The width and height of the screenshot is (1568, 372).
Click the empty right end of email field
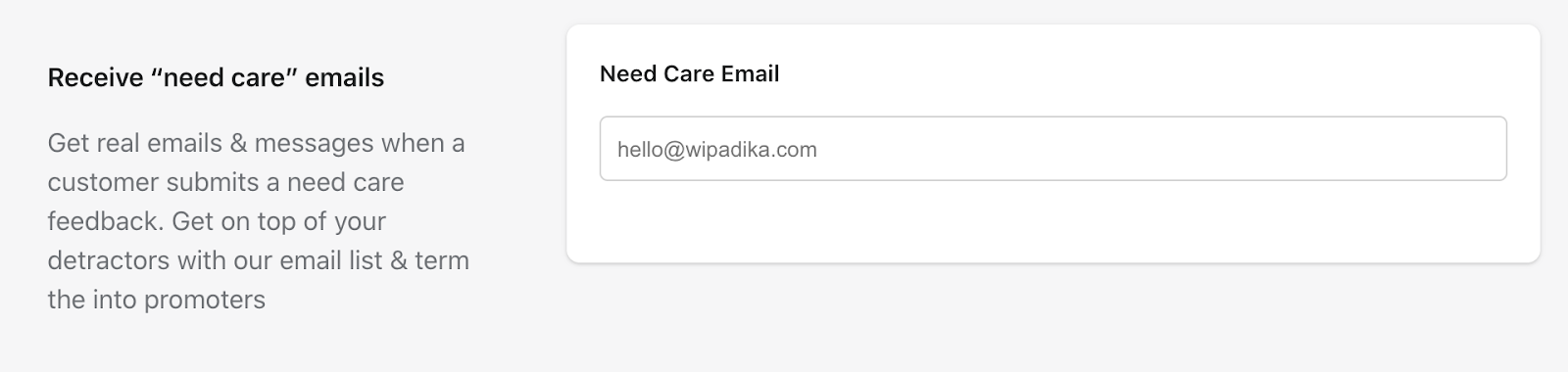pyautogui.click(x=1372, y=149)
